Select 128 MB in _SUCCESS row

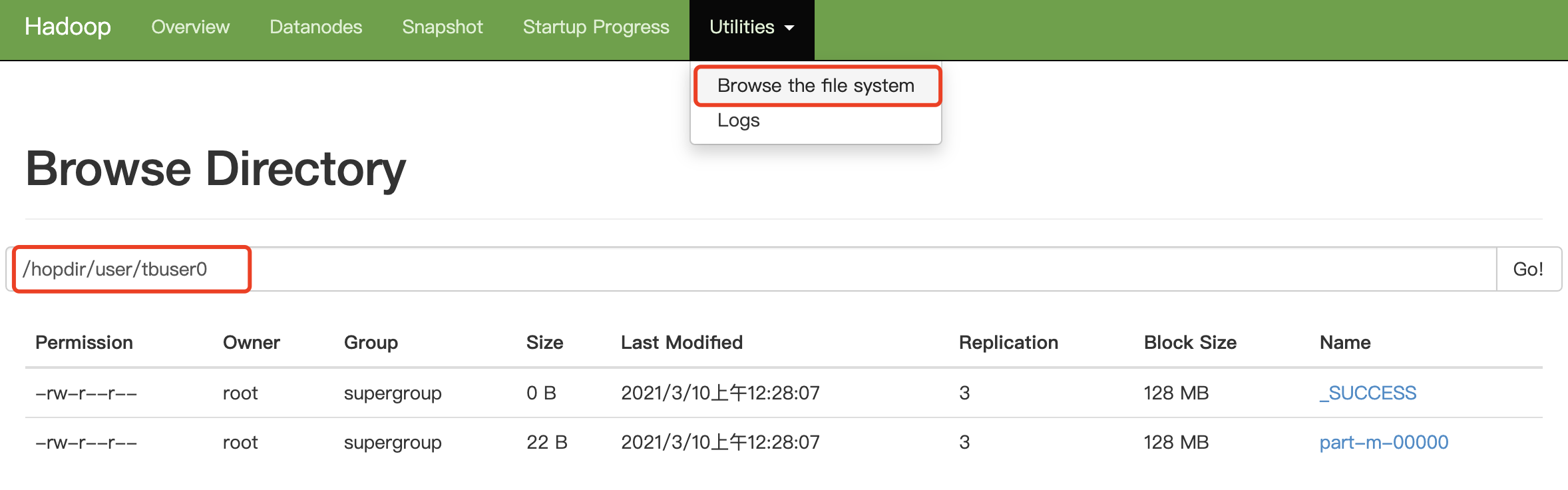[x=1176, y=393]
